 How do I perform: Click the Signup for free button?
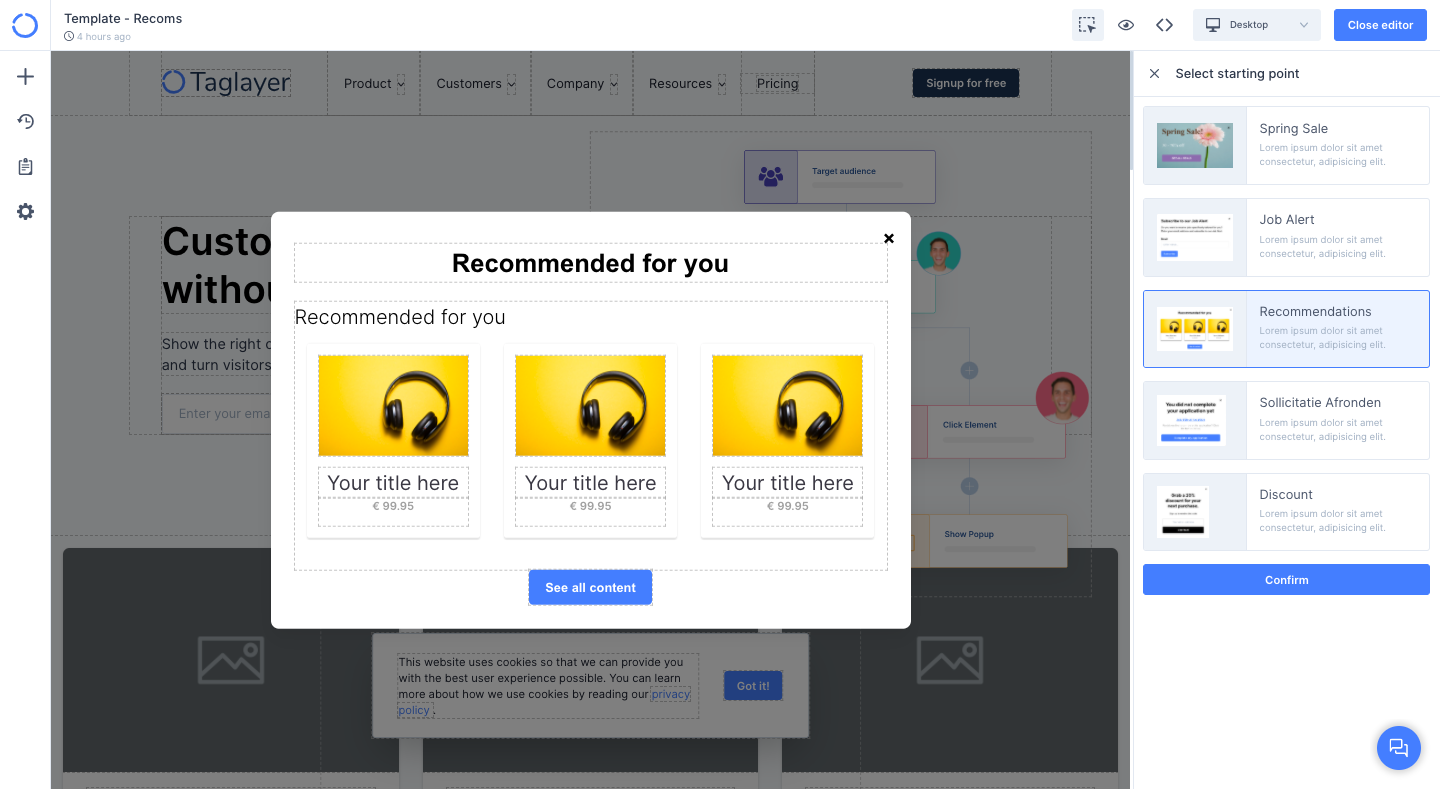click(x=966, y=83)
